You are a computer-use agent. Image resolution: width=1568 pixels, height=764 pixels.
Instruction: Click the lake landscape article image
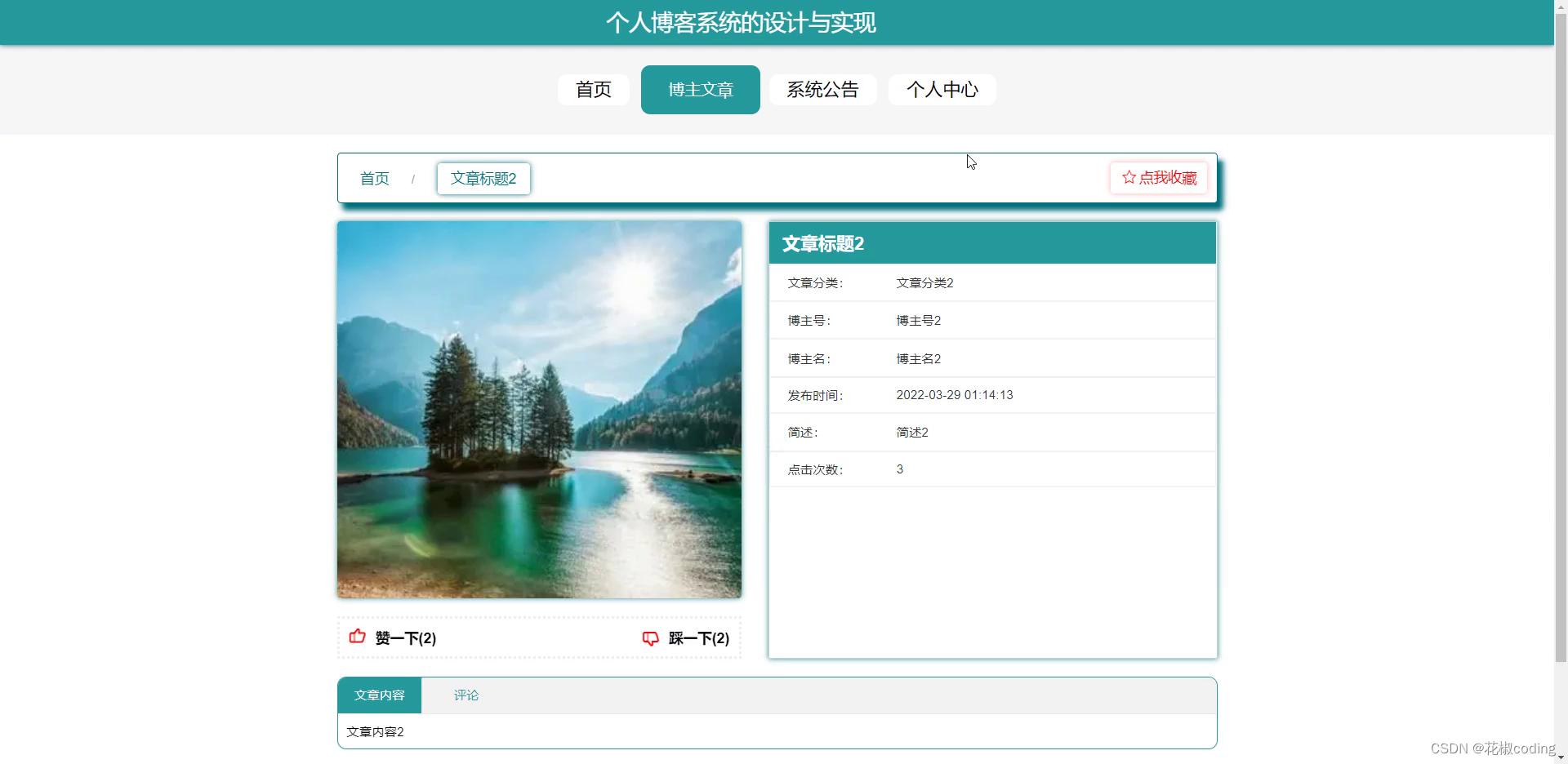coord(539,409)
